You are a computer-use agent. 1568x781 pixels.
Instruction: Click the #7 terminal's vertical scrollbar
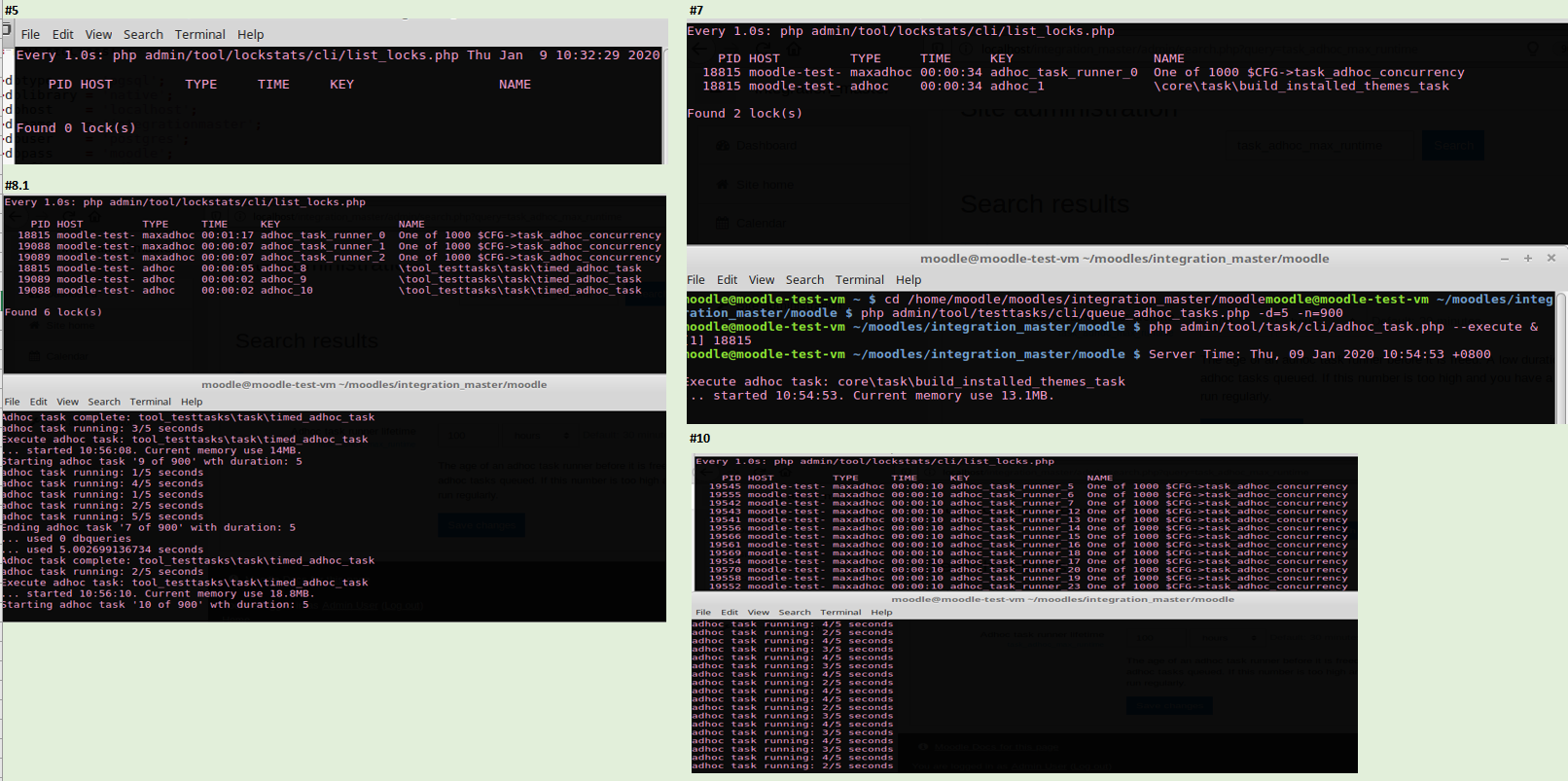[x=1561, y=356]
